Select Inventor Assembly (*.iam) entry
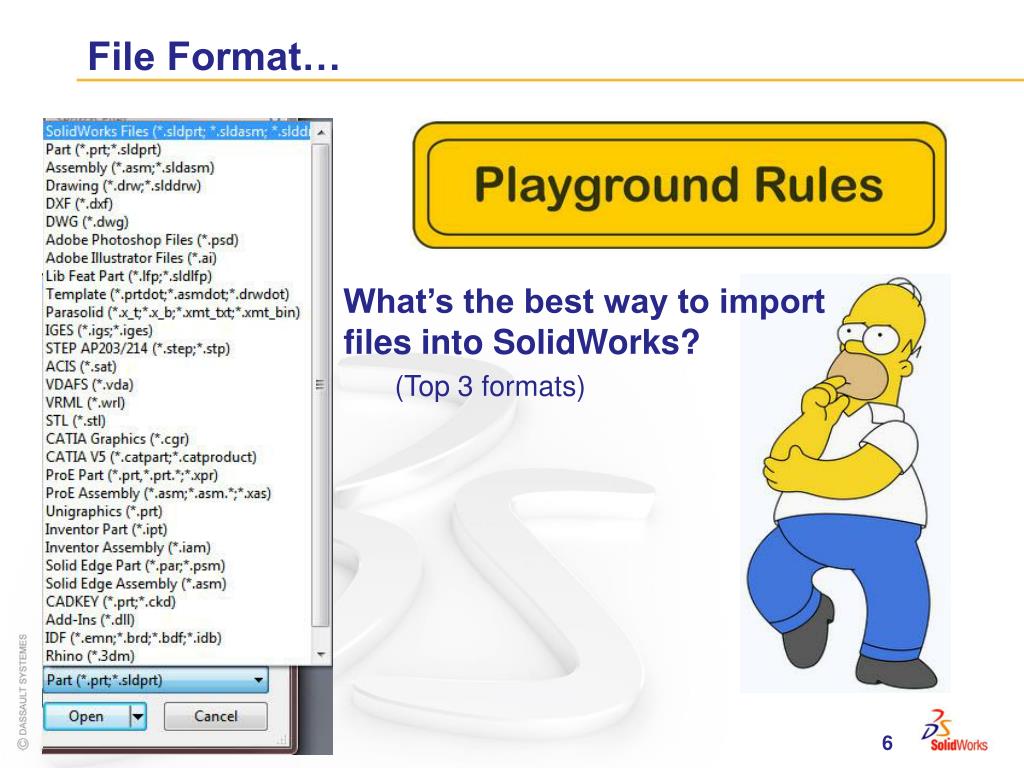Viewport: 1024px width, 768px height. 178,547
